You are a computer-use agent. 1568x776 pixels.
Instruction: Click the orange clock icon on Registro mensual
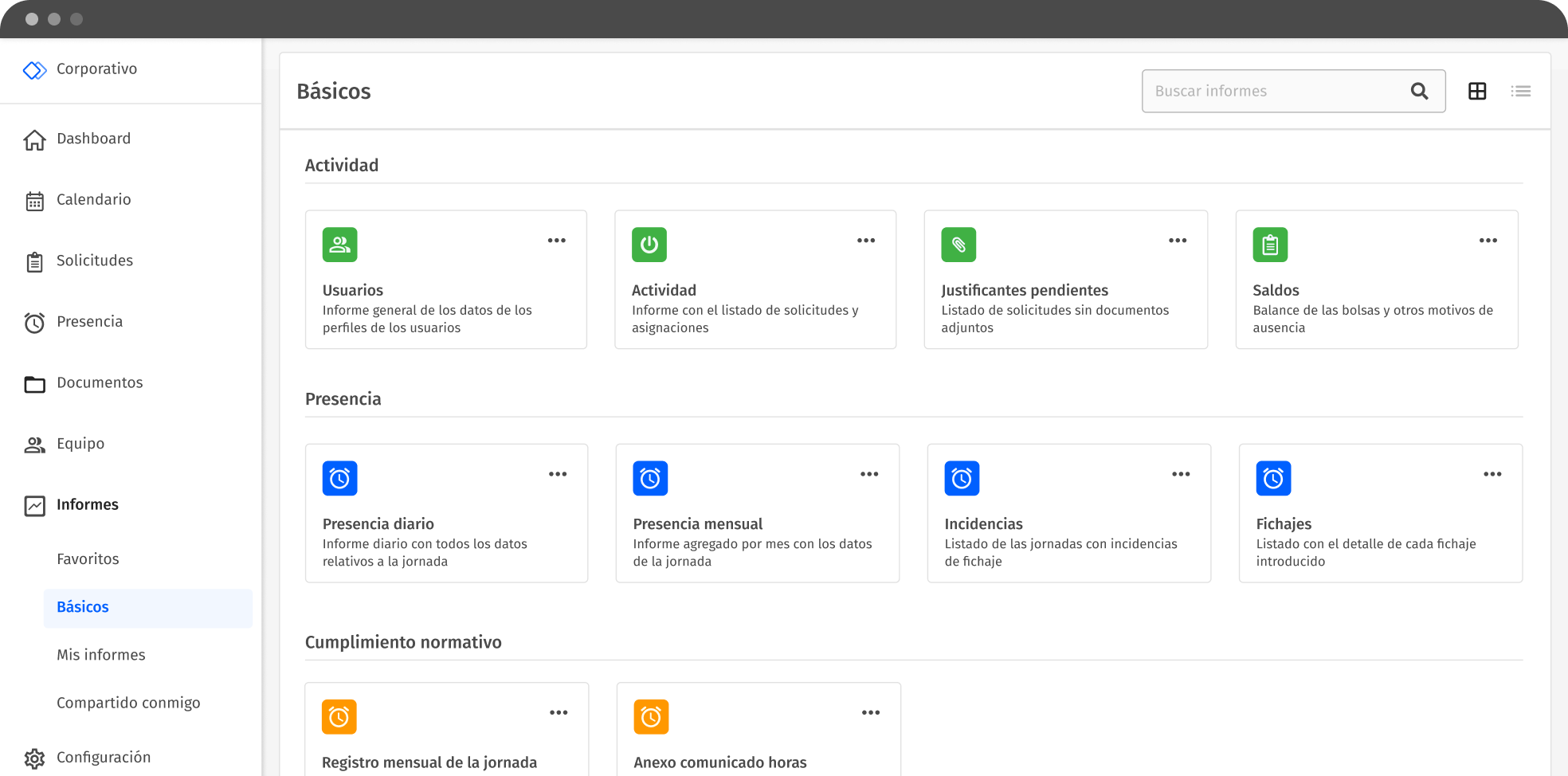(339, 716)
